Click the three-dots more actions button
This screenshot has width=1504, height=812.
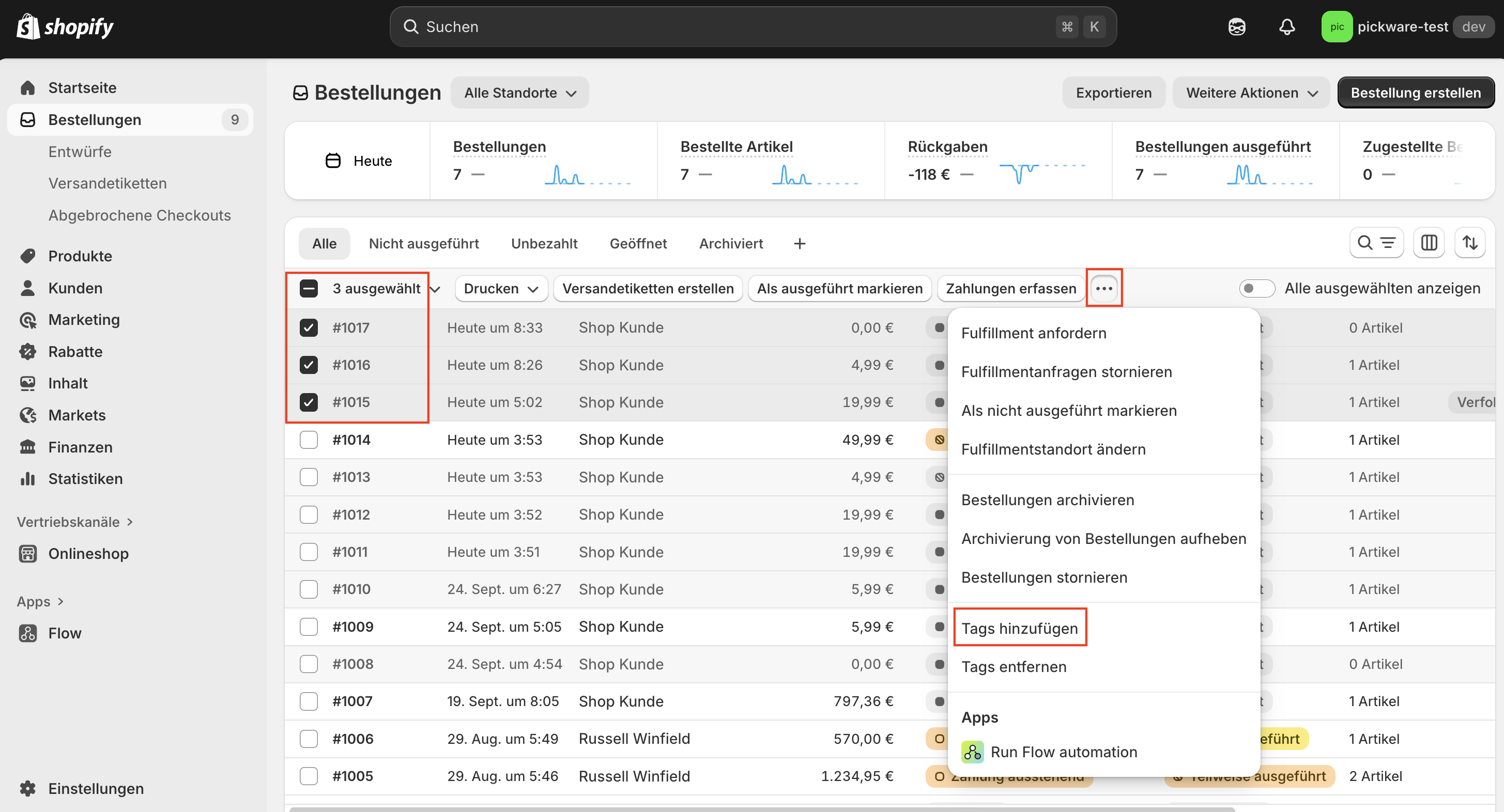[1103, 288]
